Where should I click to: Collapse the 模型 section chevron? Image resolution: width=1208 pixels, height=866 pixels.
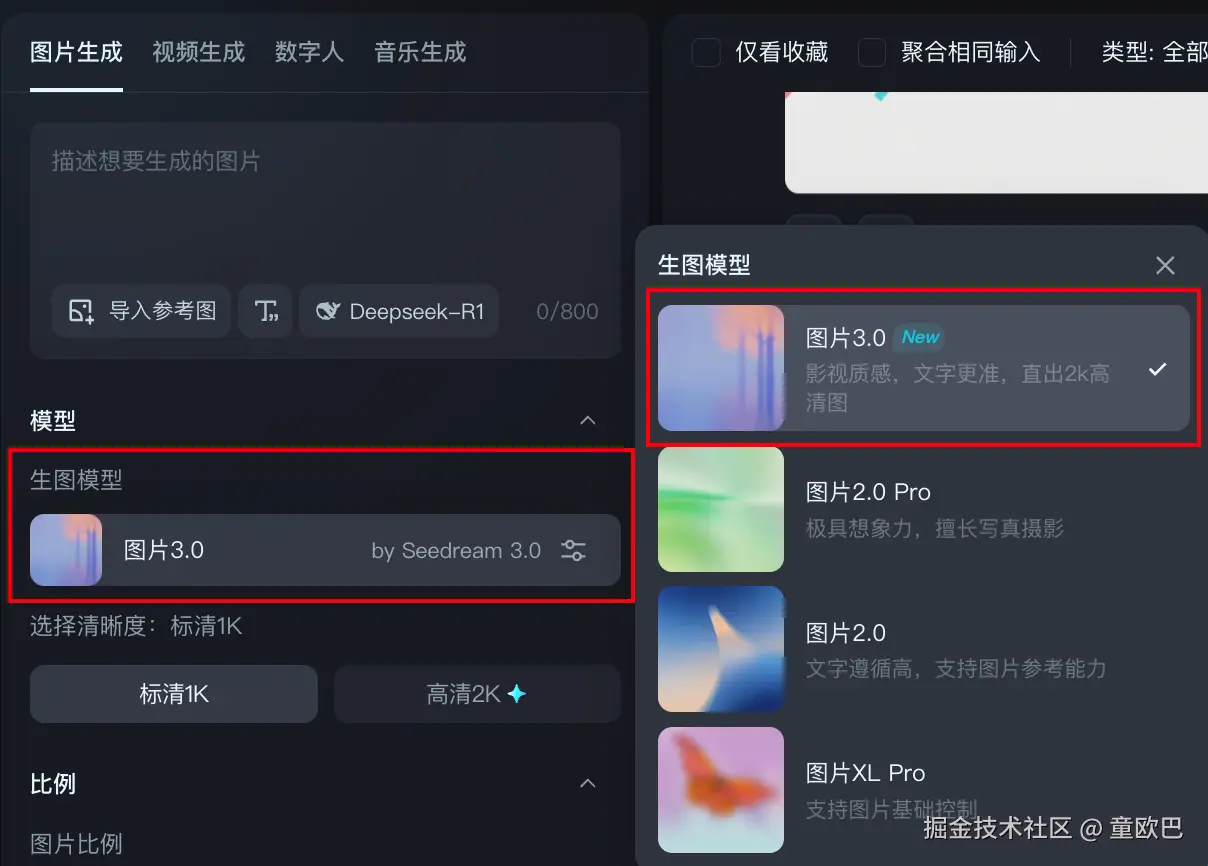pos(588,420)
